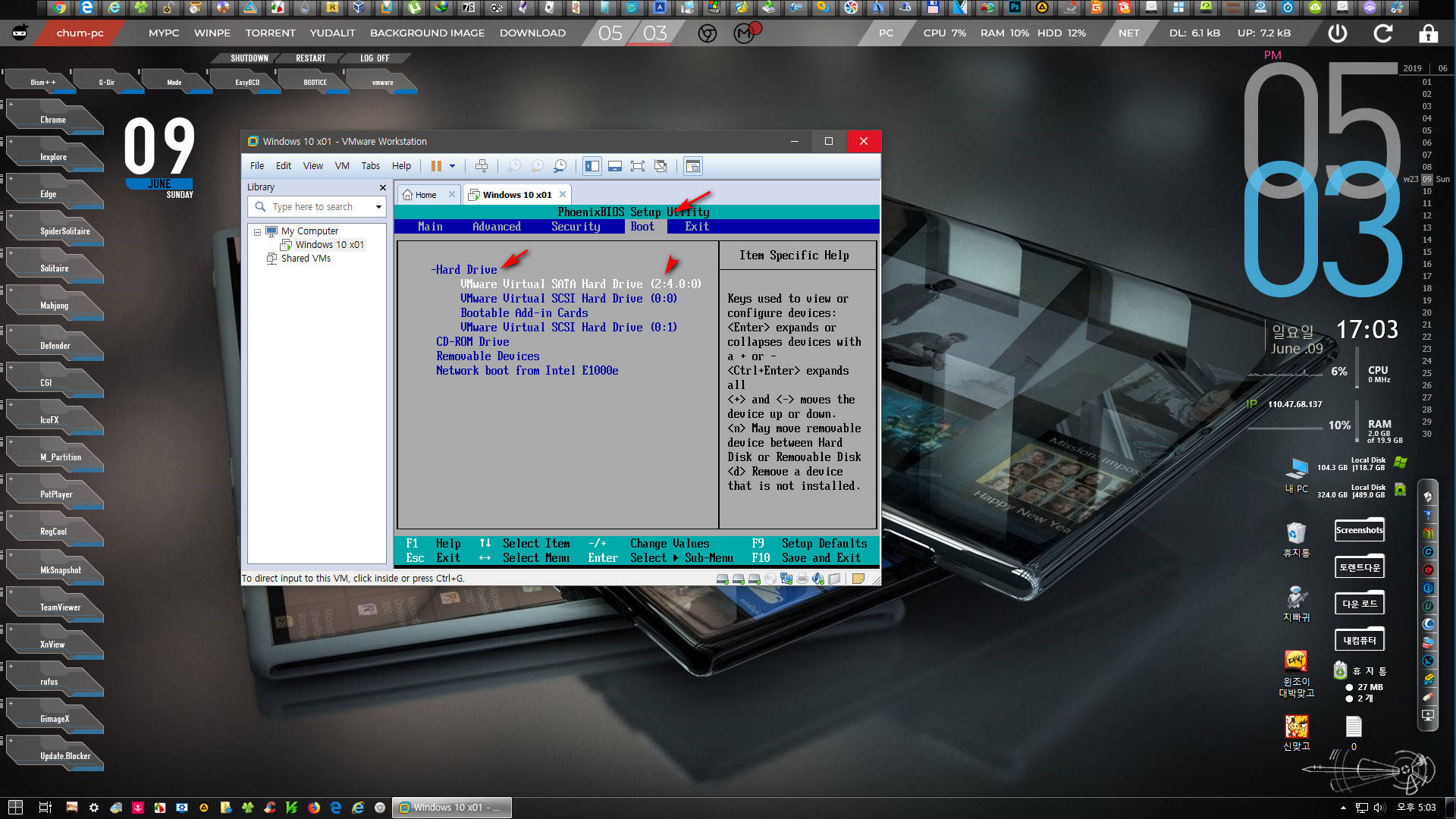Screen dimensions: 1456x819
Task: Open the View menu
Action: point(313,166)
